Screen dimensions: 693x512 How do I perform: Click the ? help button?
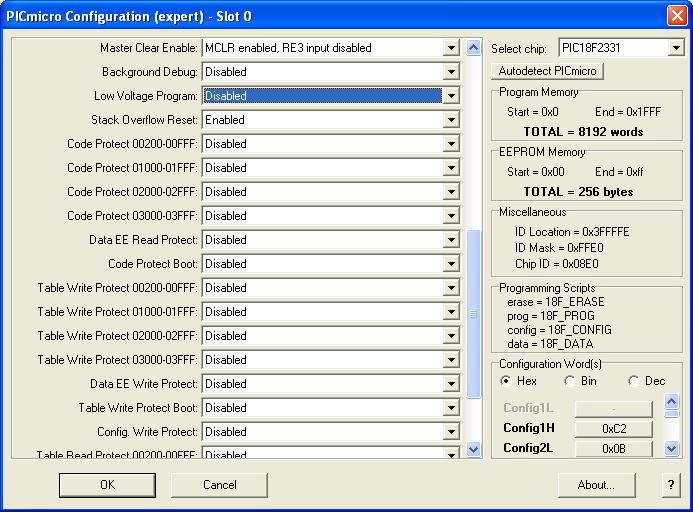671,485
